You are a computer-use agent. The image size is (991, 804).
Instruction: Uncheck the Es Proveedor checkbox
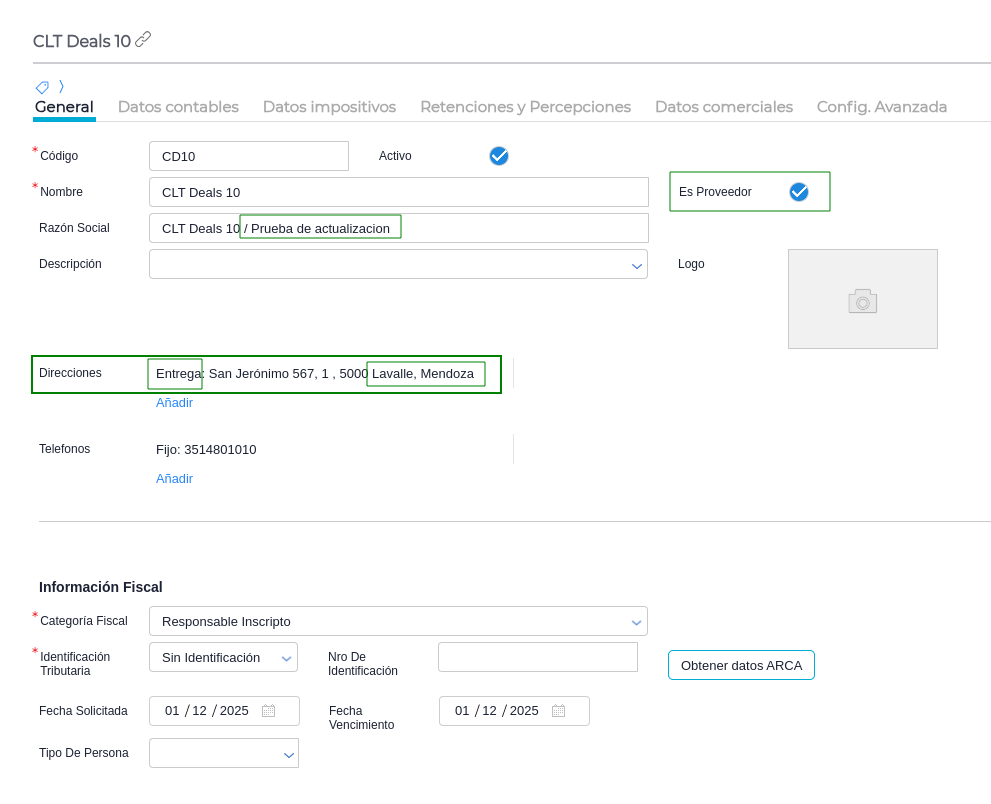click(x=799, y=192)
